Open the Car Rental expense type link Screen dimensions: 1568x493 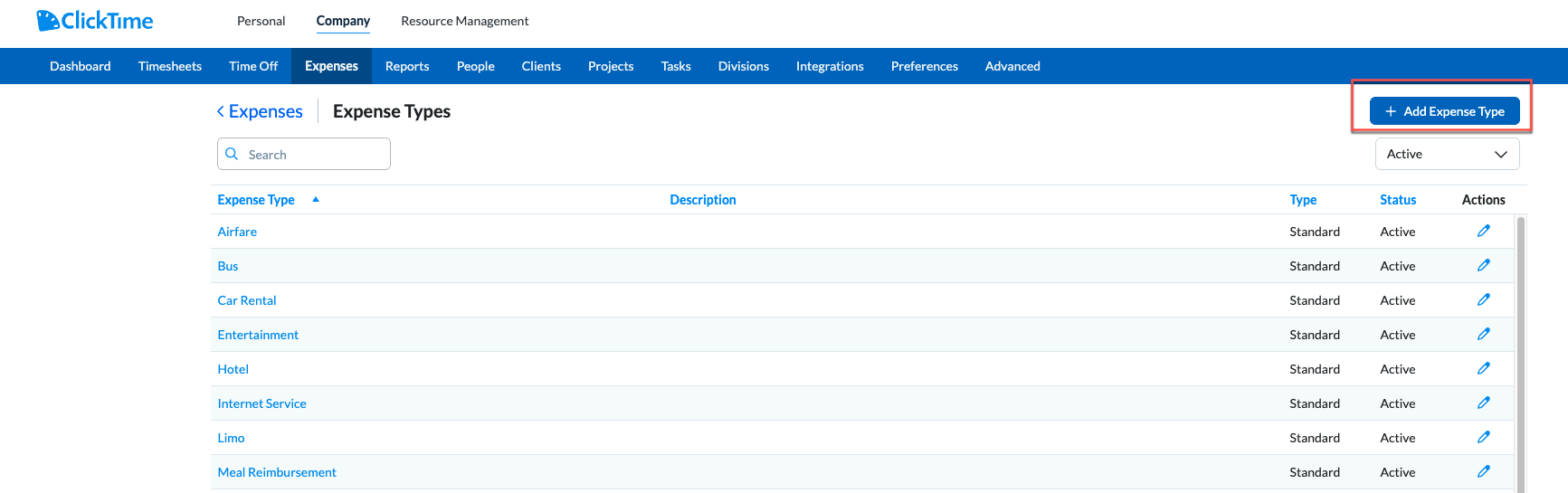tap(247, 300)
